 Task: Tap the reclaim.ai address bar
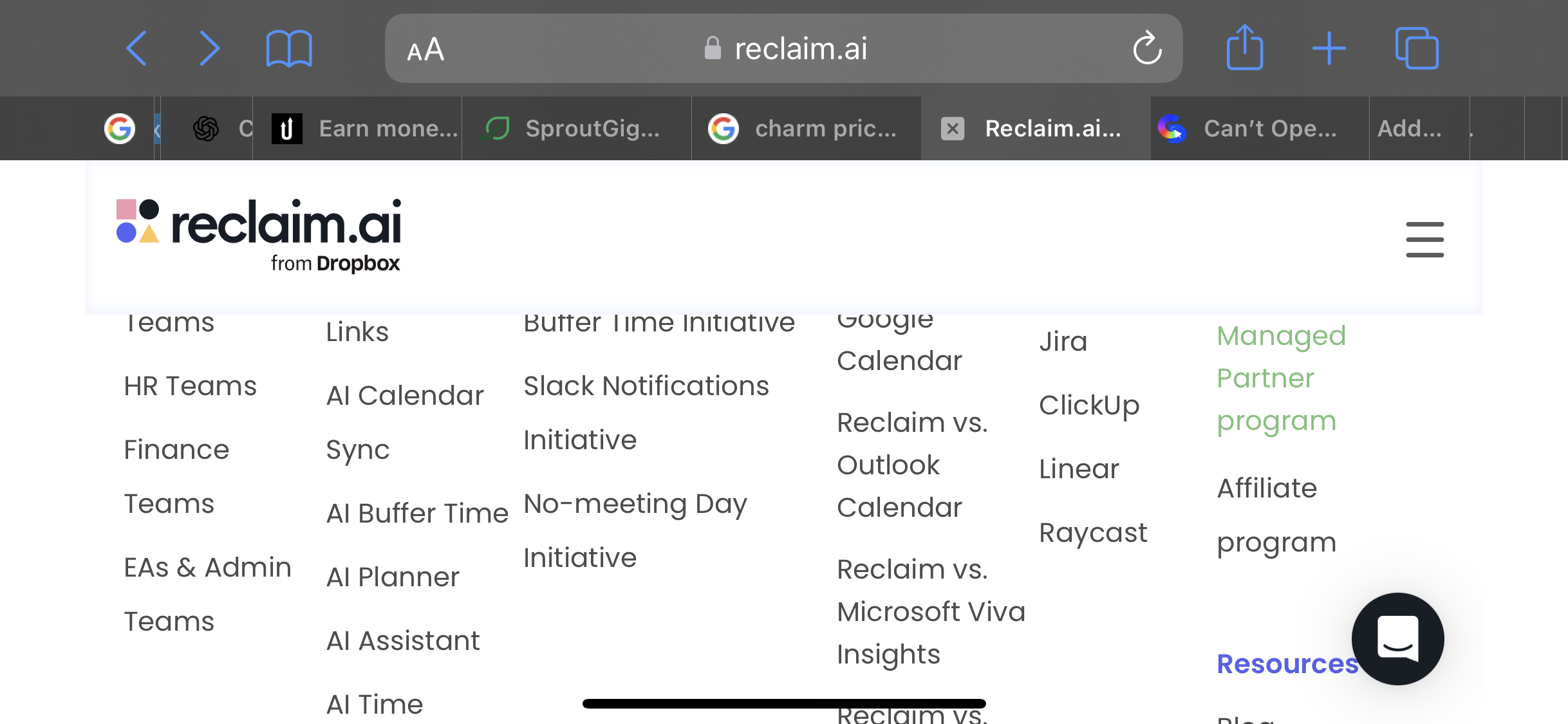tap(783, 48)
